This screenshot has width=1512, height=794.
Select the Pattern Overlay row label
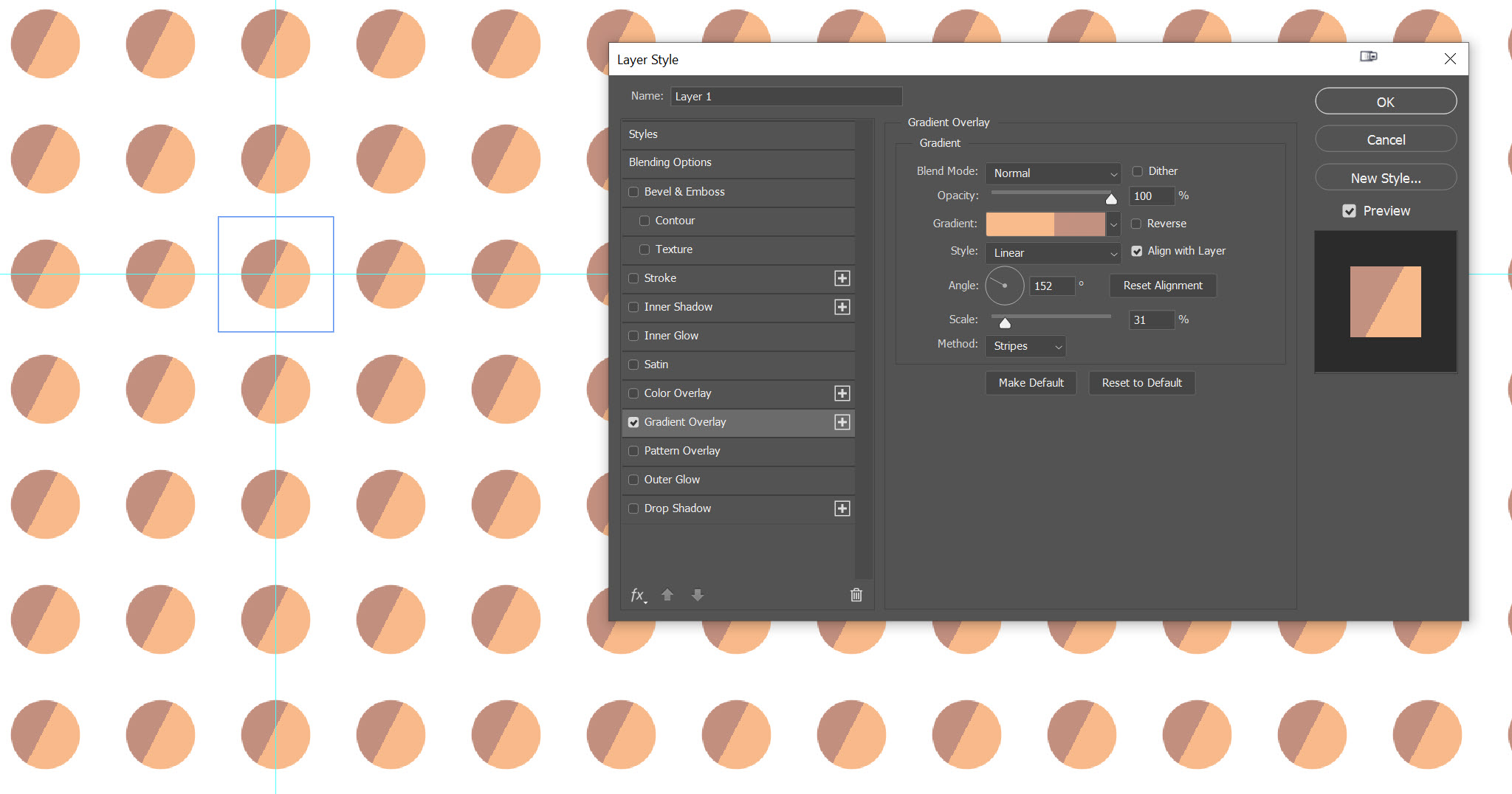pos(682,451)
